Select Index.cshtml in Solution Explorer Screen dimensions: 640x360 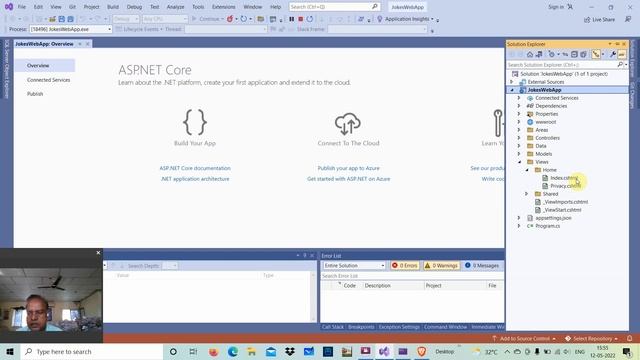[x=564, y=178]
